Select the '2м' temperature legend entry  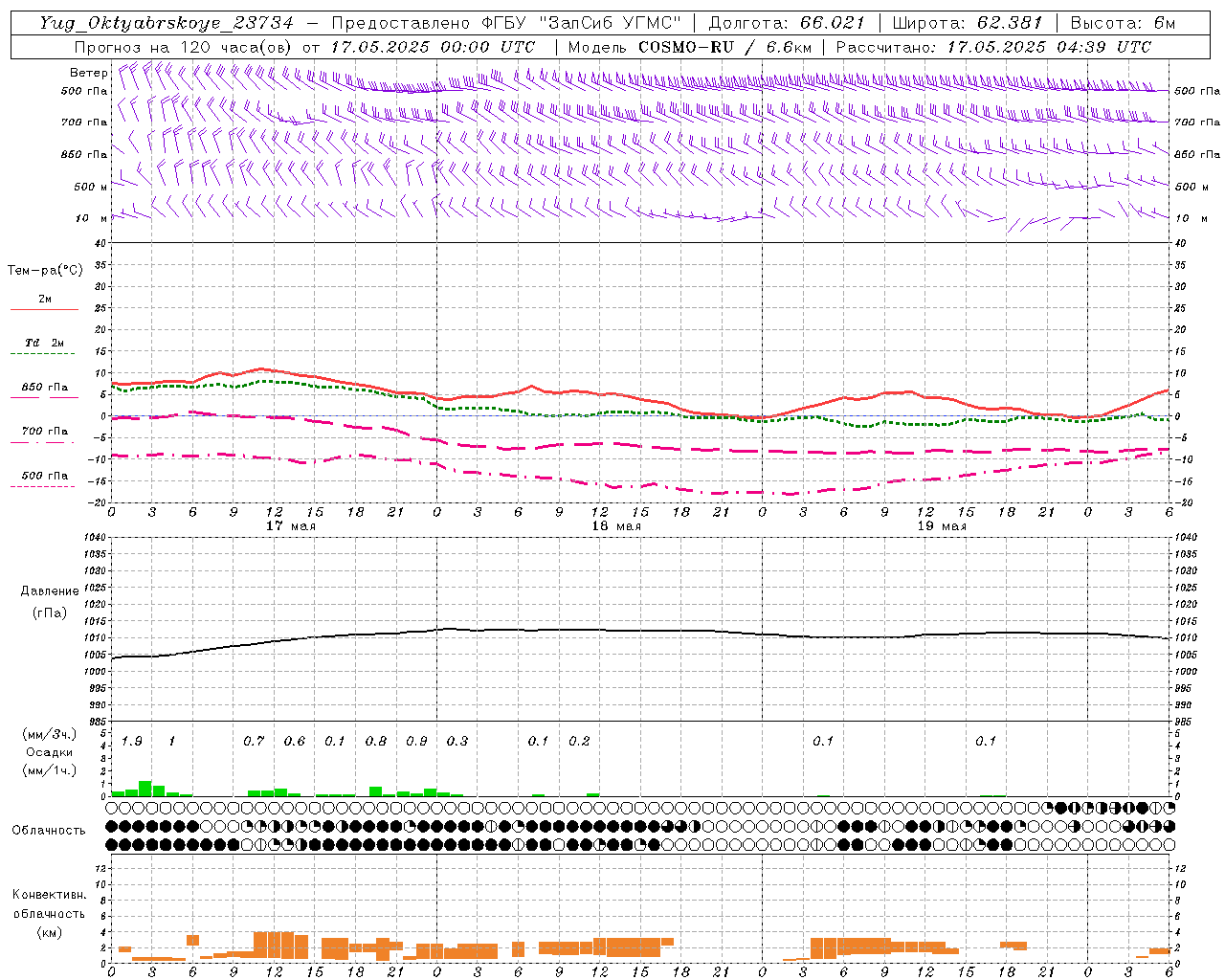pyautogui.click(x=45, y=300)
